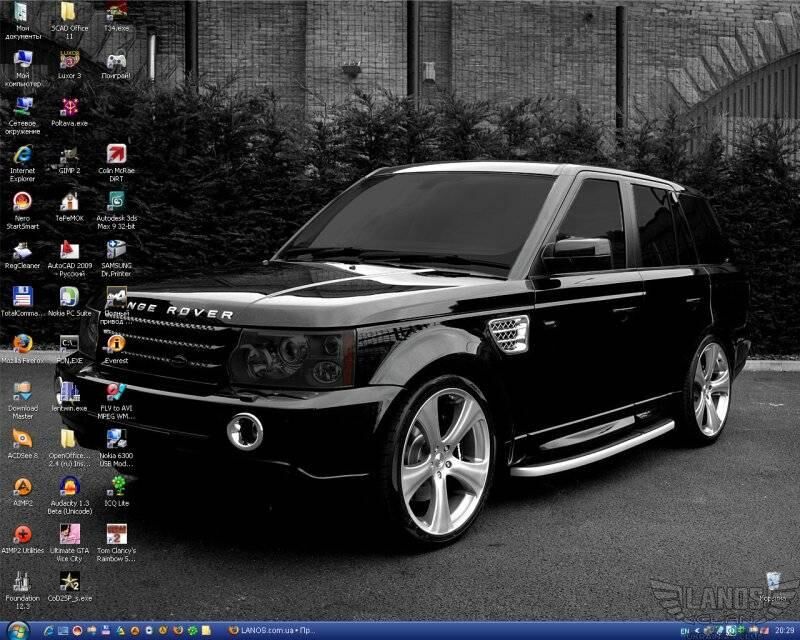Switch to LANOS.com.ua Firefox taskbar window

272,631
